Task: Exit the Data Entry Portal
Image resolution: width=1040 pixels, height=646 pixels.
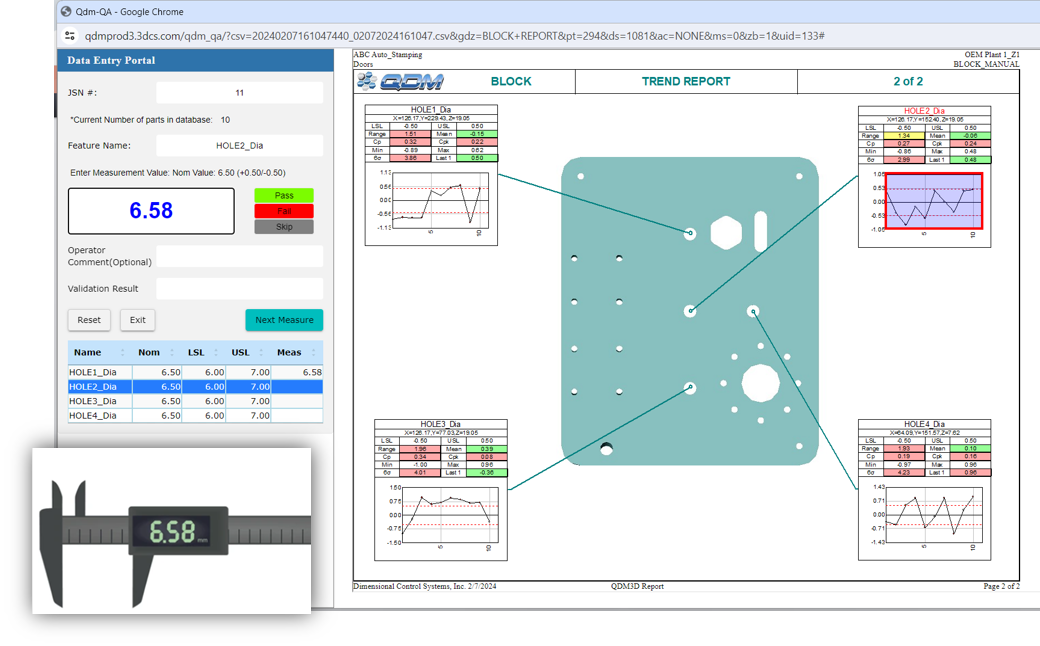Action: [x=137, y=320]
